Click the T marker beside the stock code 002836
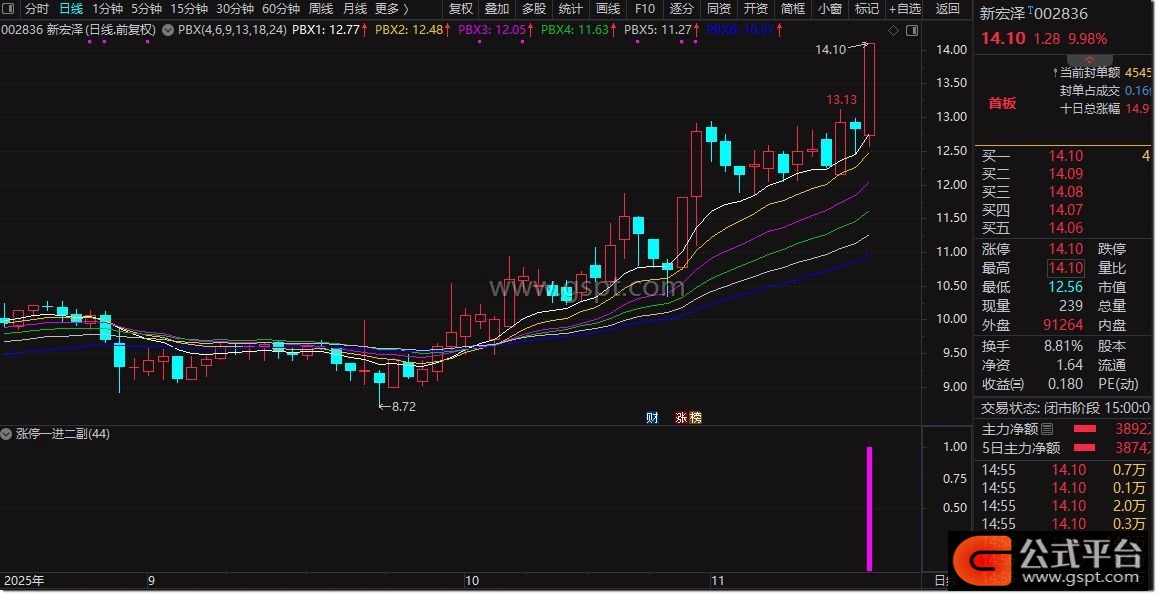1158x594 pixels. click(x=1030, y=9)
